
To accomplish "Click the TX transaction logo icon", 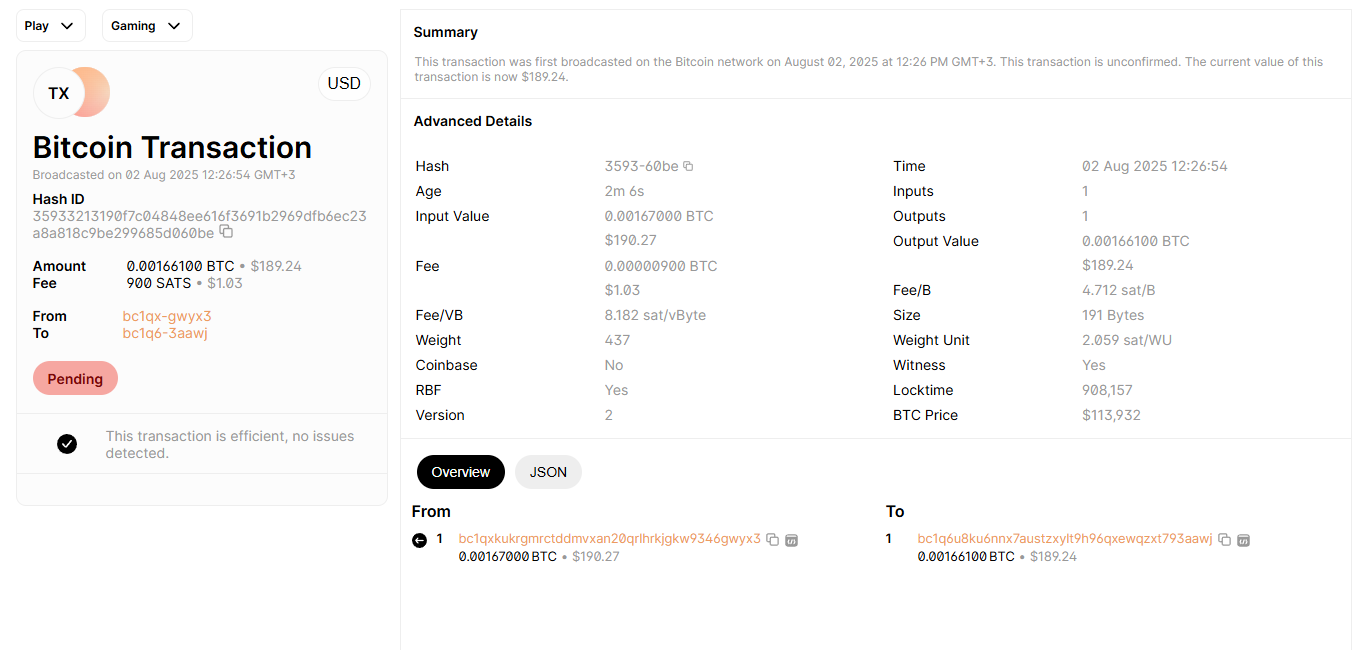I will [x=71, y=92].
